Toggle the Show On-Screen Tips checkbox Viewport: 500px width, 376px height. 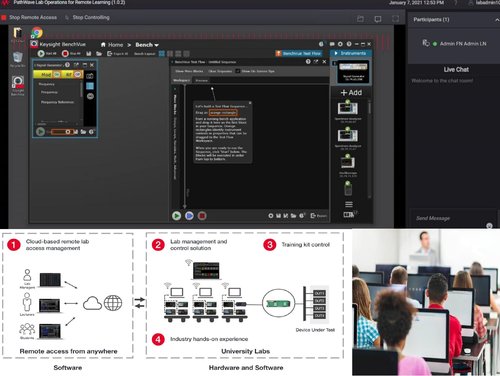coord(238,71)
